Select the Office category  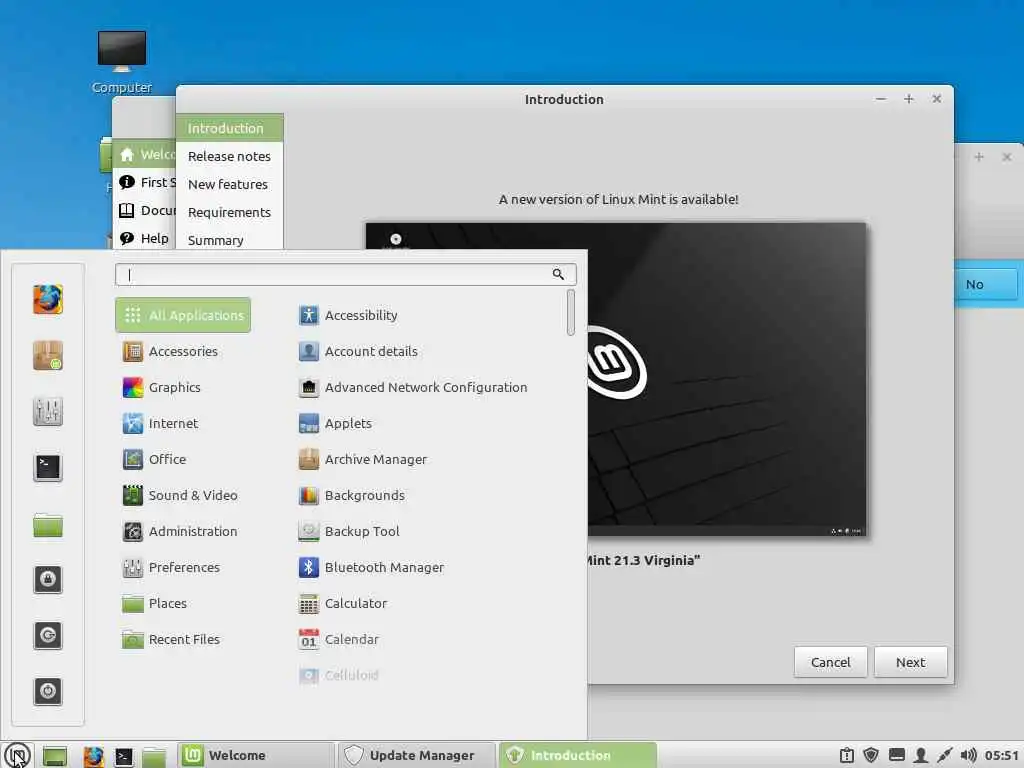pyautogui.click(x=154, y=459)
